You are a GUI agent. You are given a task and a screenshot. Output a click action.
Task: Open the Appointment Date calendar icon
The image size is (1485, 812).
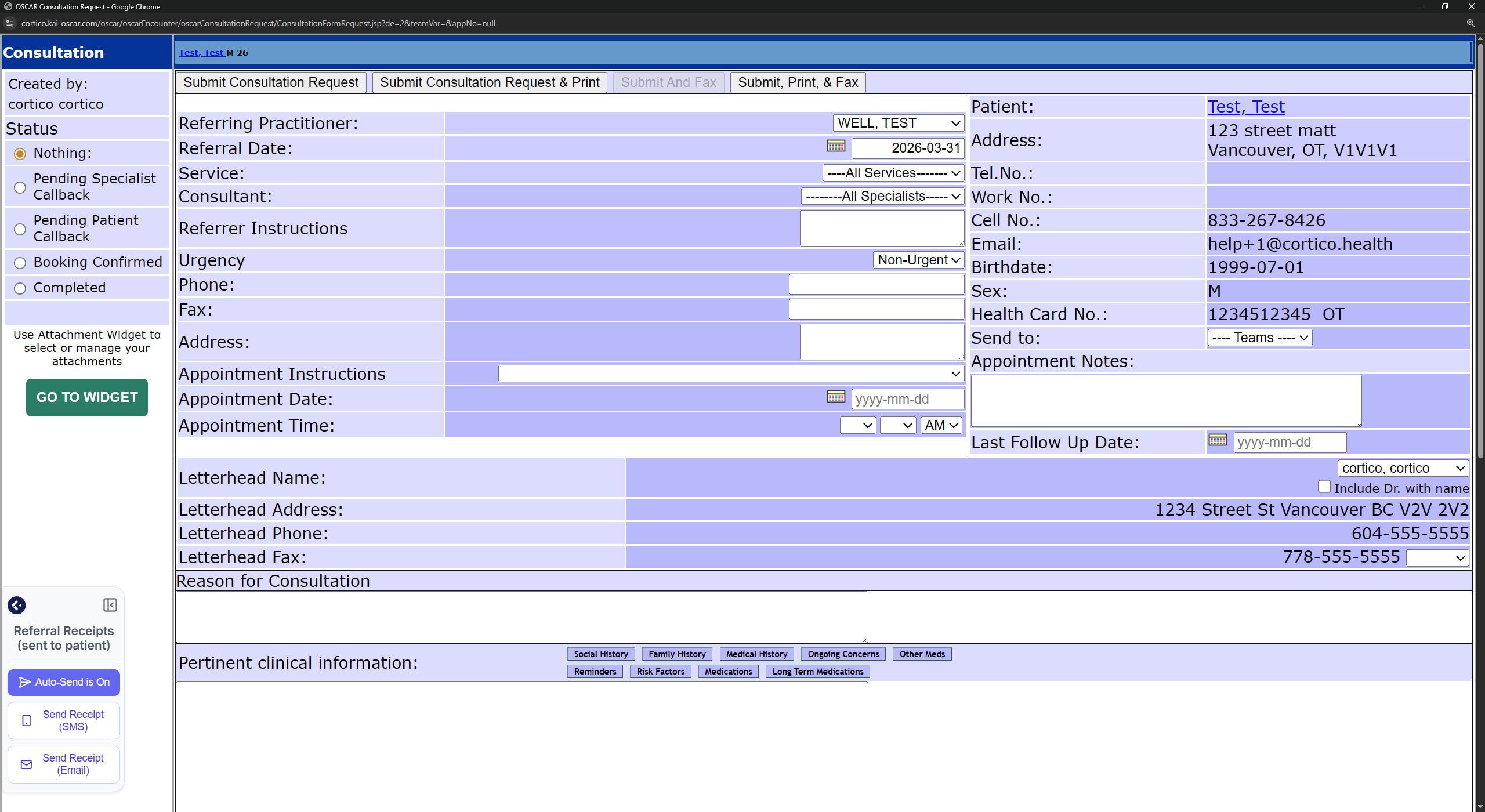(835, 397)
